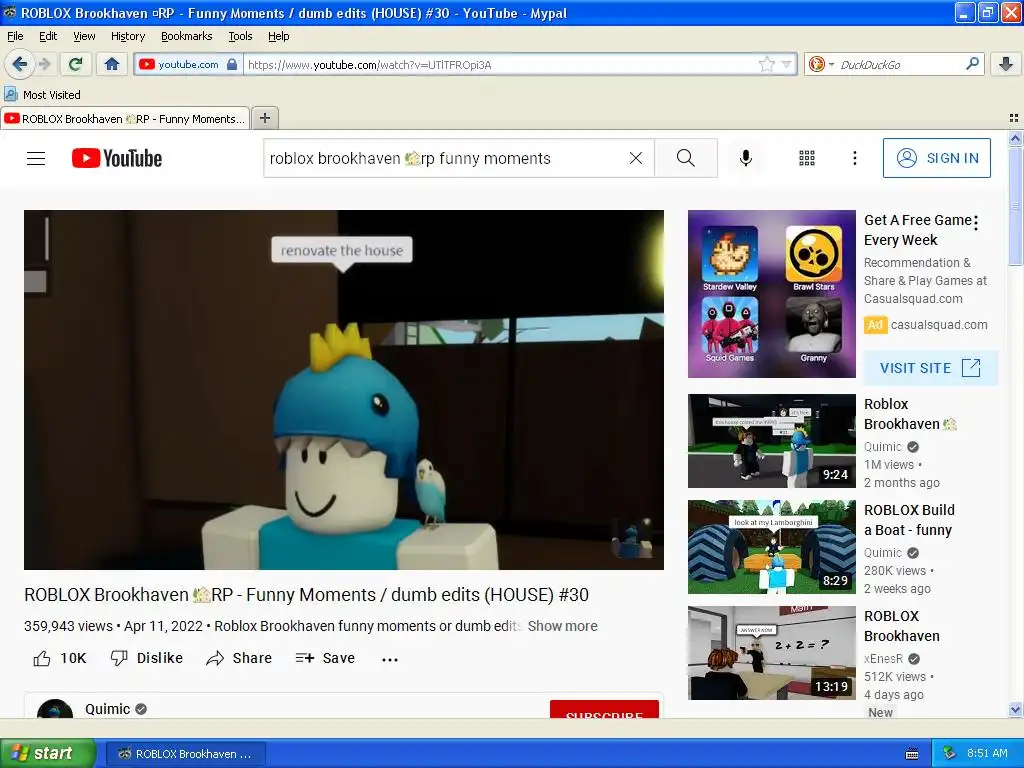The width and height of the screenshot is (1024, 768).
Task: Open the casualsquad.com ad link
Action: (x=939, y=325)
